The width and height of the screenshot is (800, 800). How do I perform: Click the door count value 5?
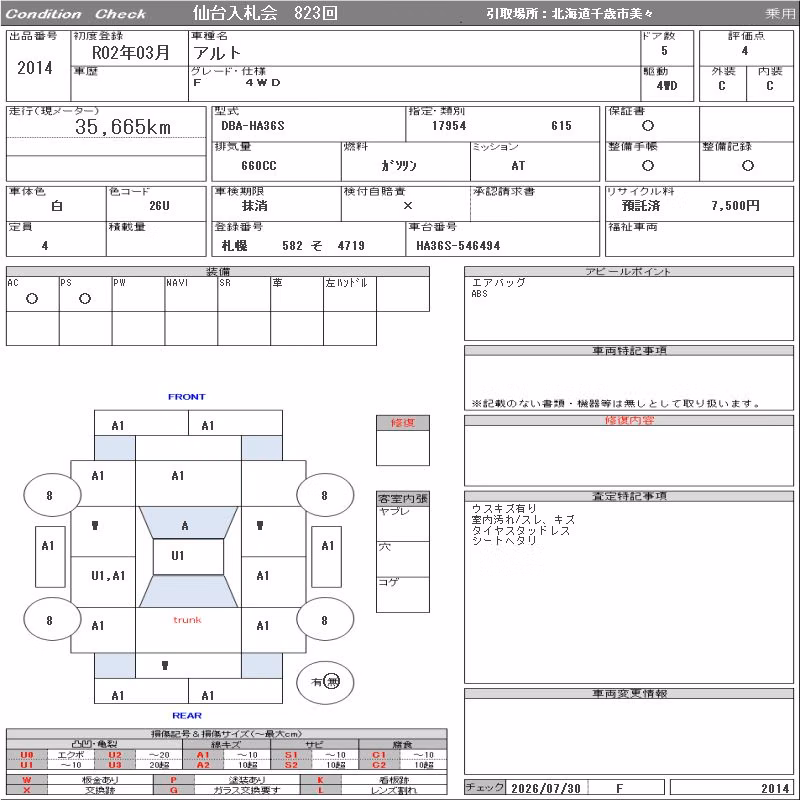pyautogui.click(x=664, y=51)
